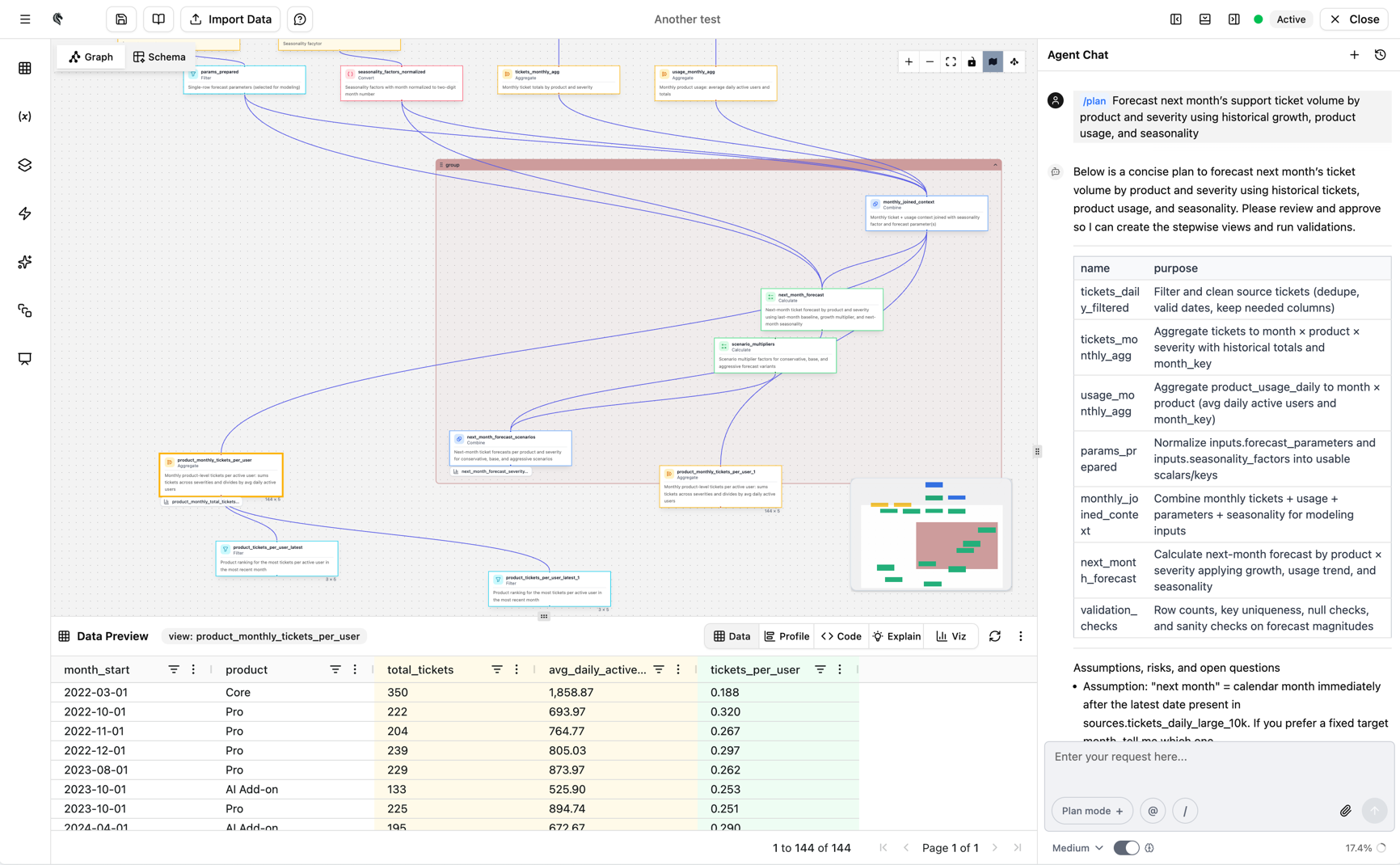
Task: Click the AI sparkle icon in sidebar
Action: coord(24,262)
